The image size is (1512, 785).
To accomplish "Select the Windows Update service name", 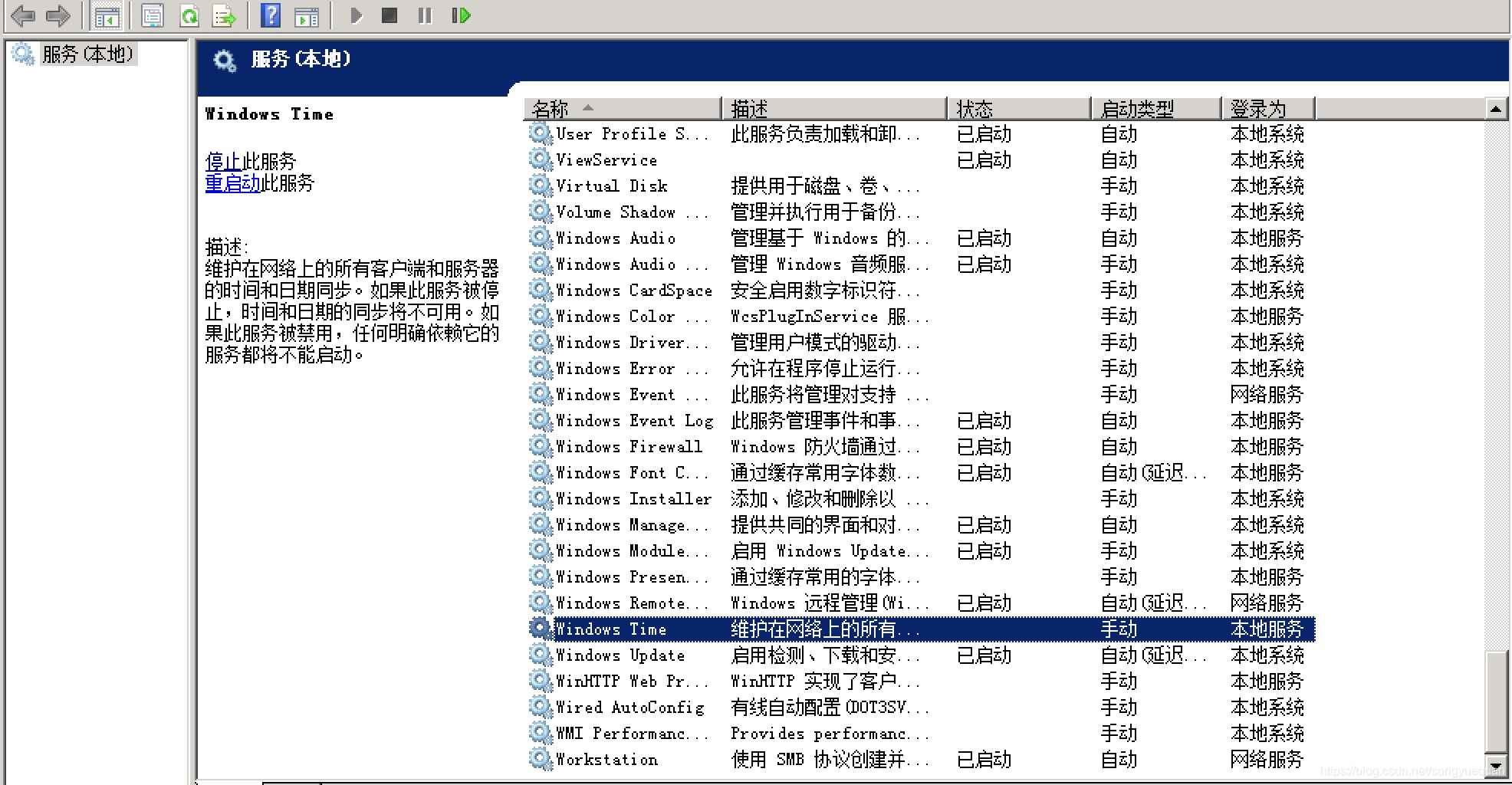I will 620,655.
